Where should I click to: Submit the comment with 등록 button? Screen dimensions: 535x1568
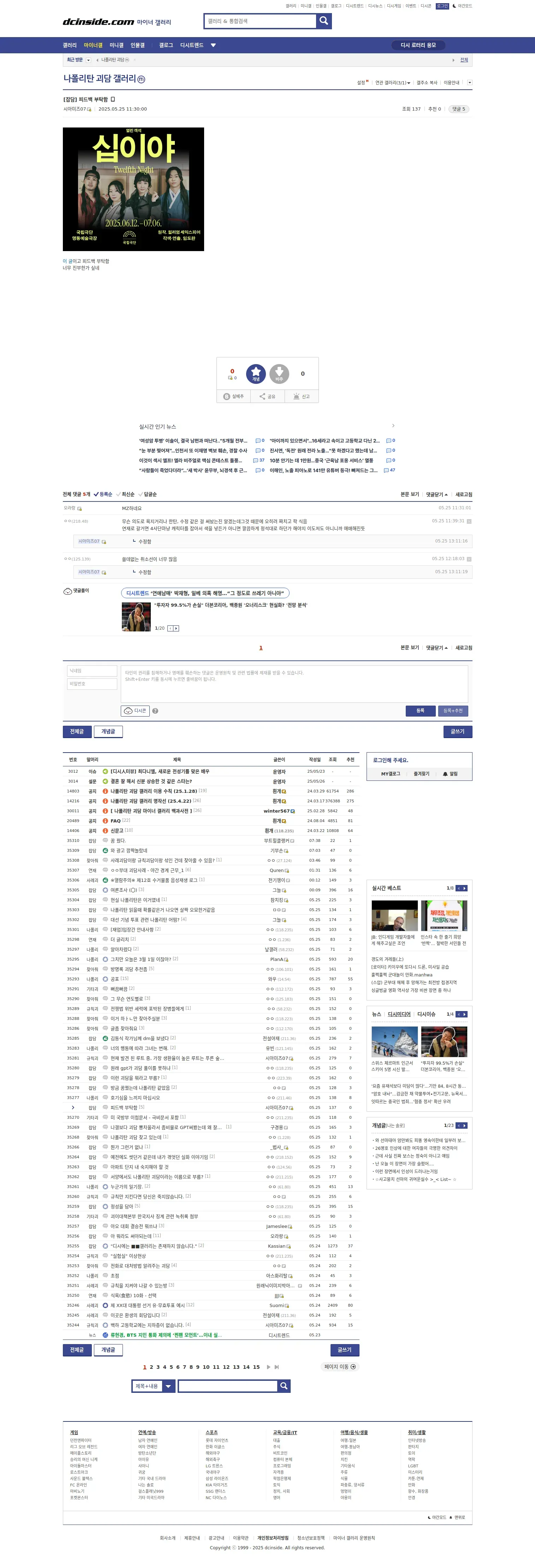pyautogui.click(x=420, y=710)
